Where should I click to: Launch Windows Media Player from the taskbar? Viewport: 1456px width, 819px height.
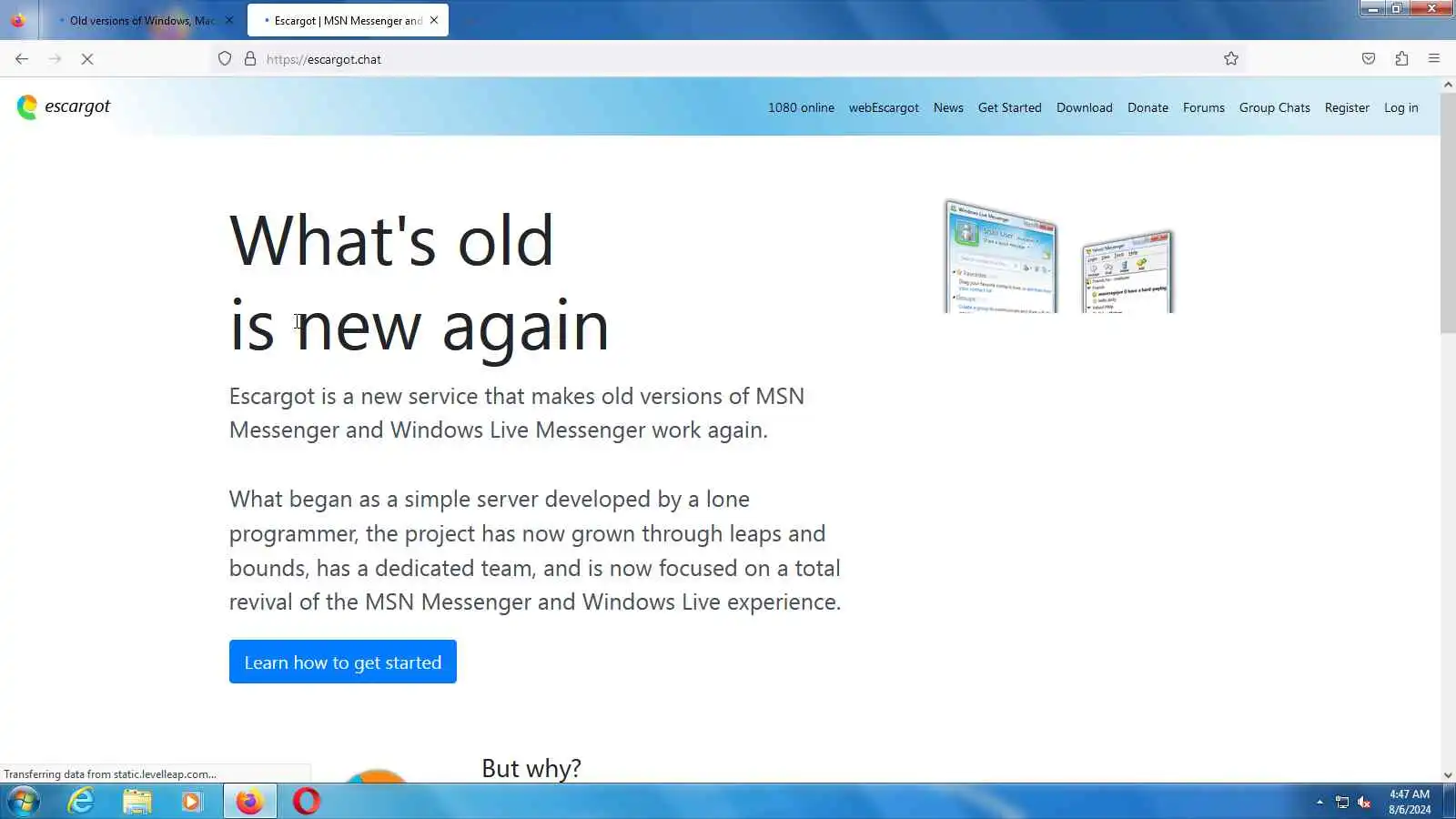[192, 802]
